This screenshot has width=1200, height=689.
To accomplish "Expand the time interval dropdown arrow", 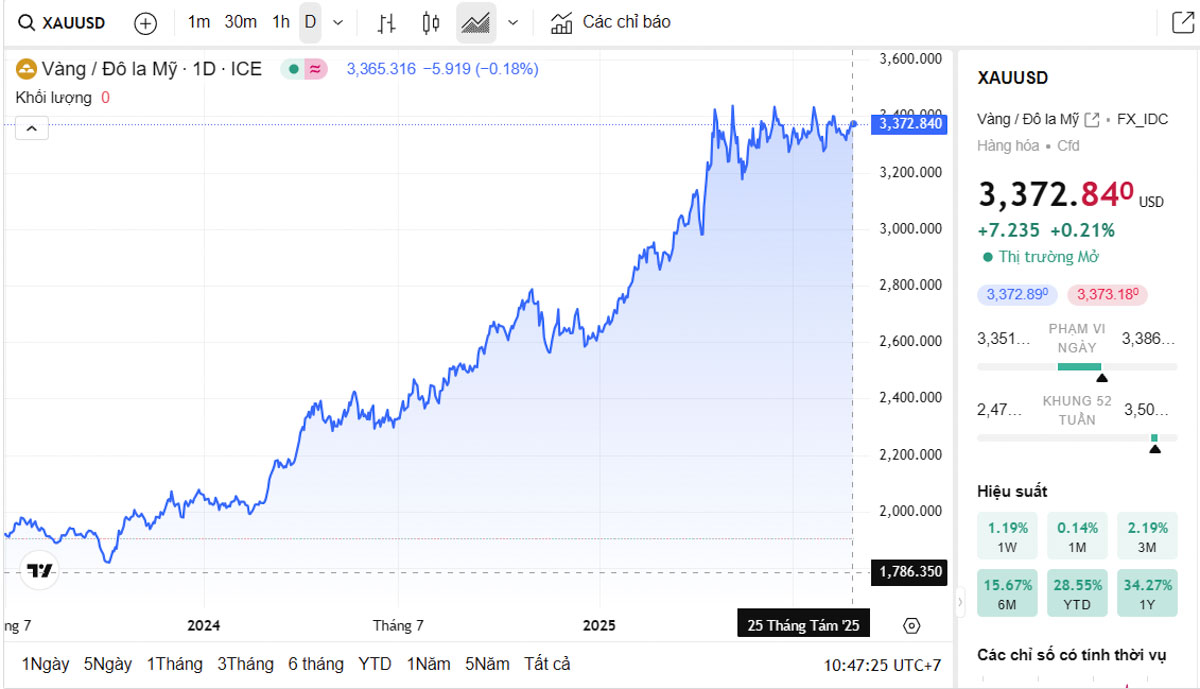I will [x=338, y=23].
